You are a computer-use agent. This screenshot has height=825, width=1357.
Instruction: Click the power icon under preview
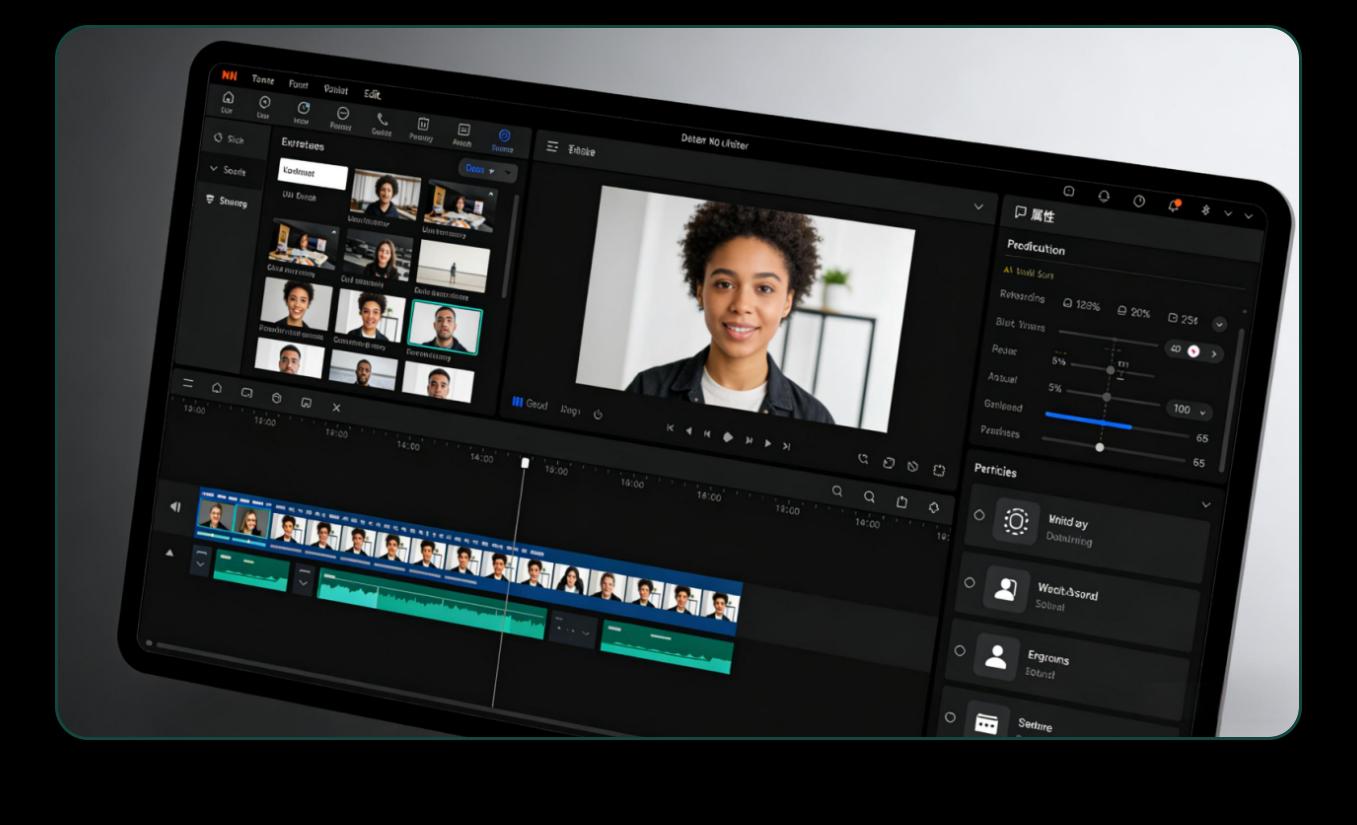click(x=598, y=414)
